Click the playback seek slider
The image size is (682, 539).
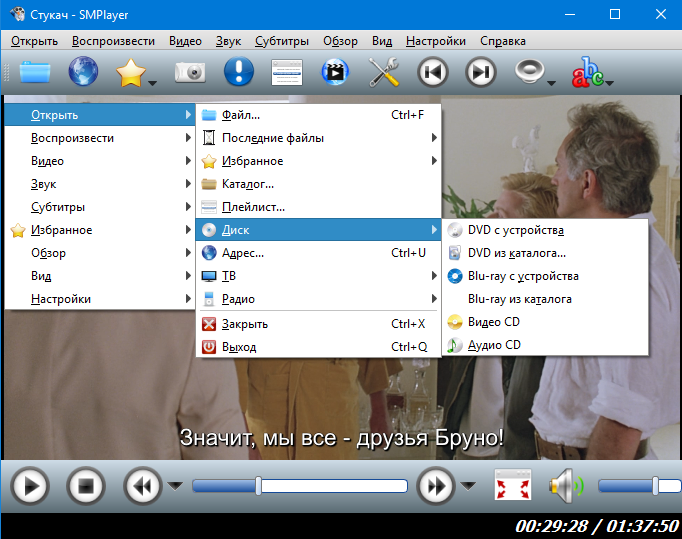pyautogui.click(x=300, y=487)
